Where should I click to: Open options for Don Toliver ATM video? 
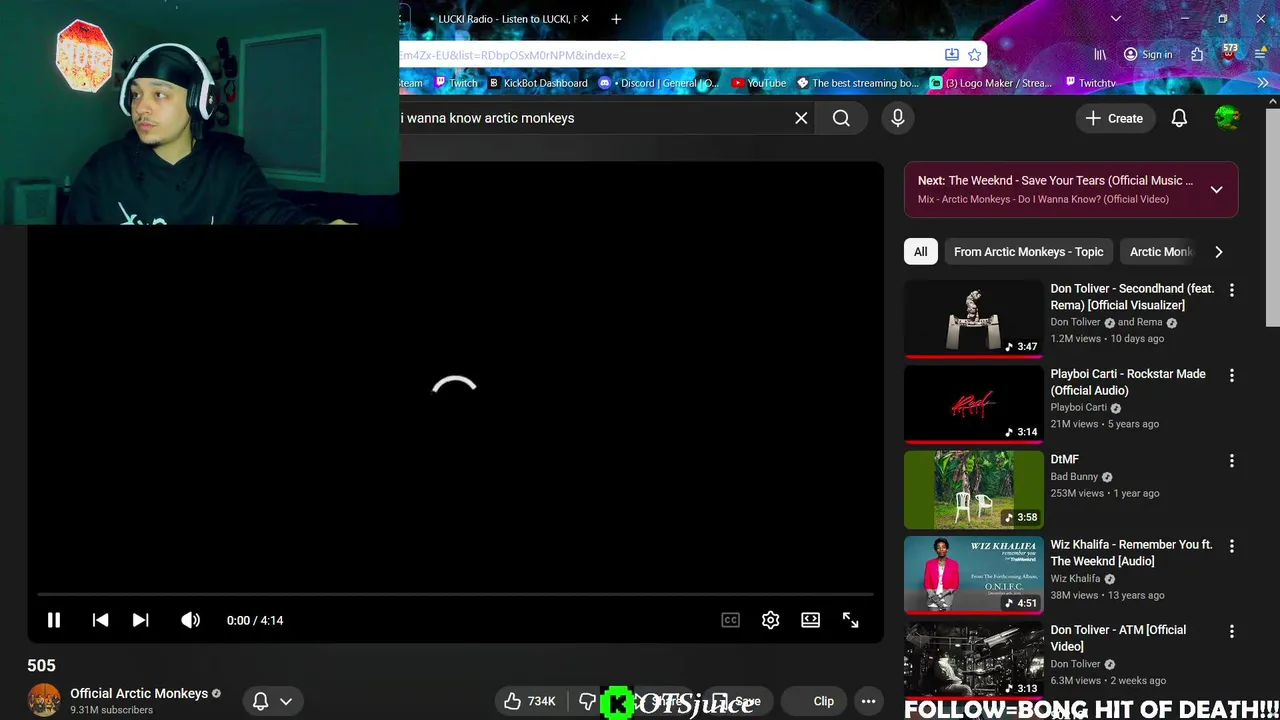(1232, 632)
